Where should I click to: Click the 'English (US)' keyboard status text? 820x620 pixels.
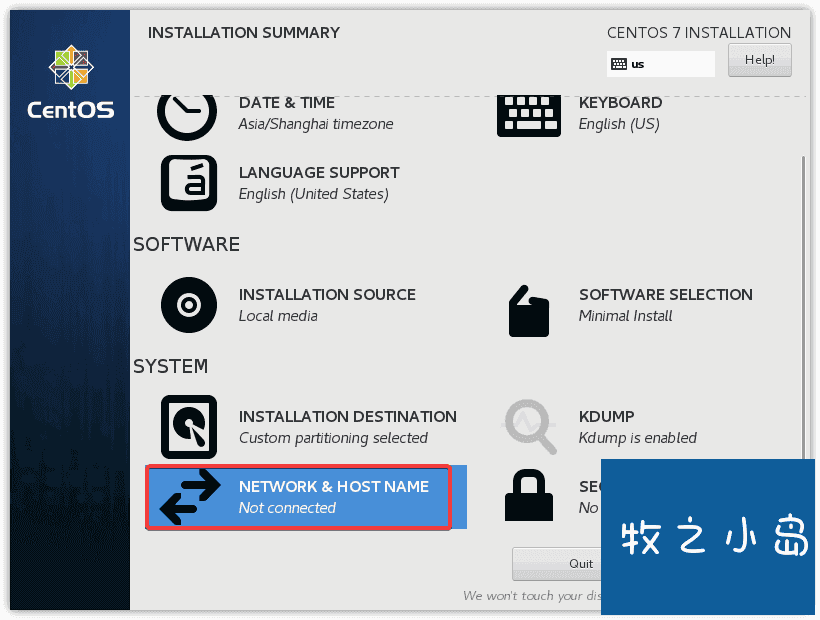619,124
